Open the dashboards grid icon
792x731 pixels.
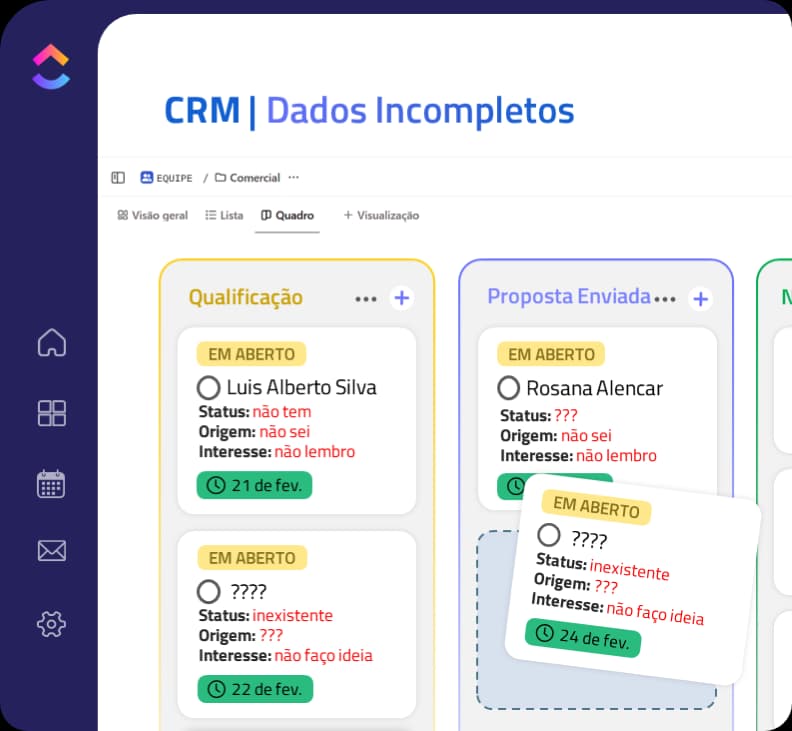click(x=51, y=413)
